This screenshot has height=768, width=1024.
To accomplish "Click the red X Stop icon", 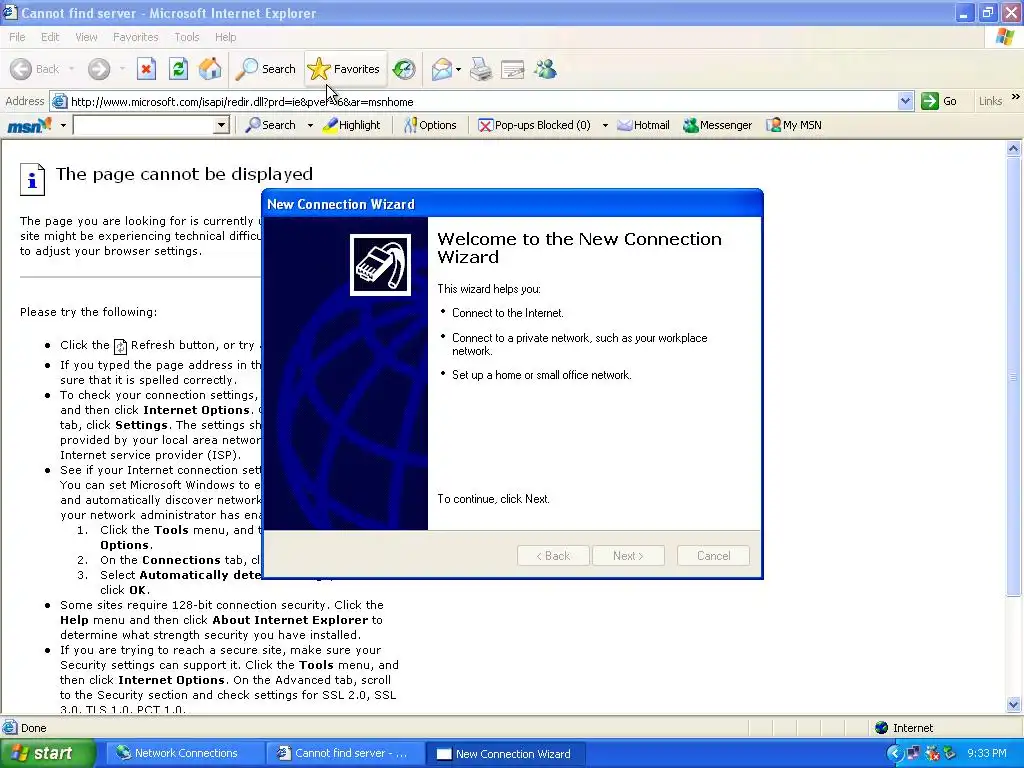I will (146, 69).
